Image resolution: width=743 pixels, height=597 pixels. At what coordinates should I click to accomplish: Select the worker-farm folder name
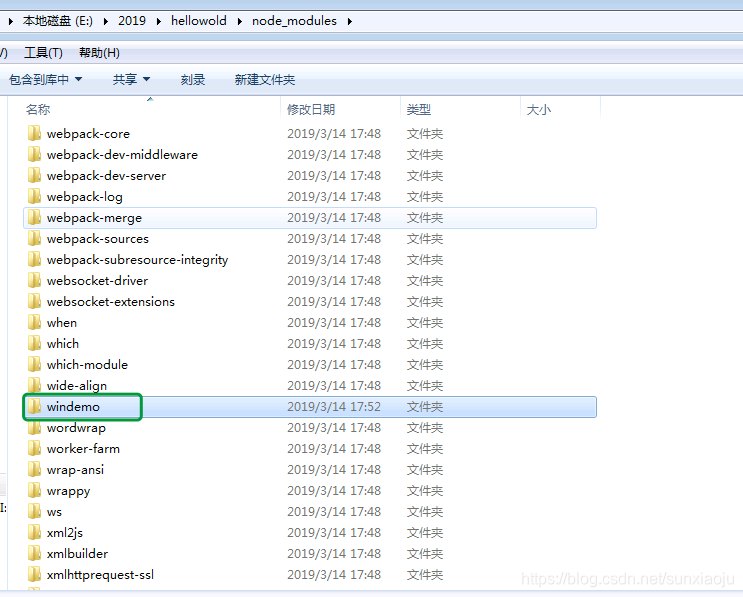[83, 449]
